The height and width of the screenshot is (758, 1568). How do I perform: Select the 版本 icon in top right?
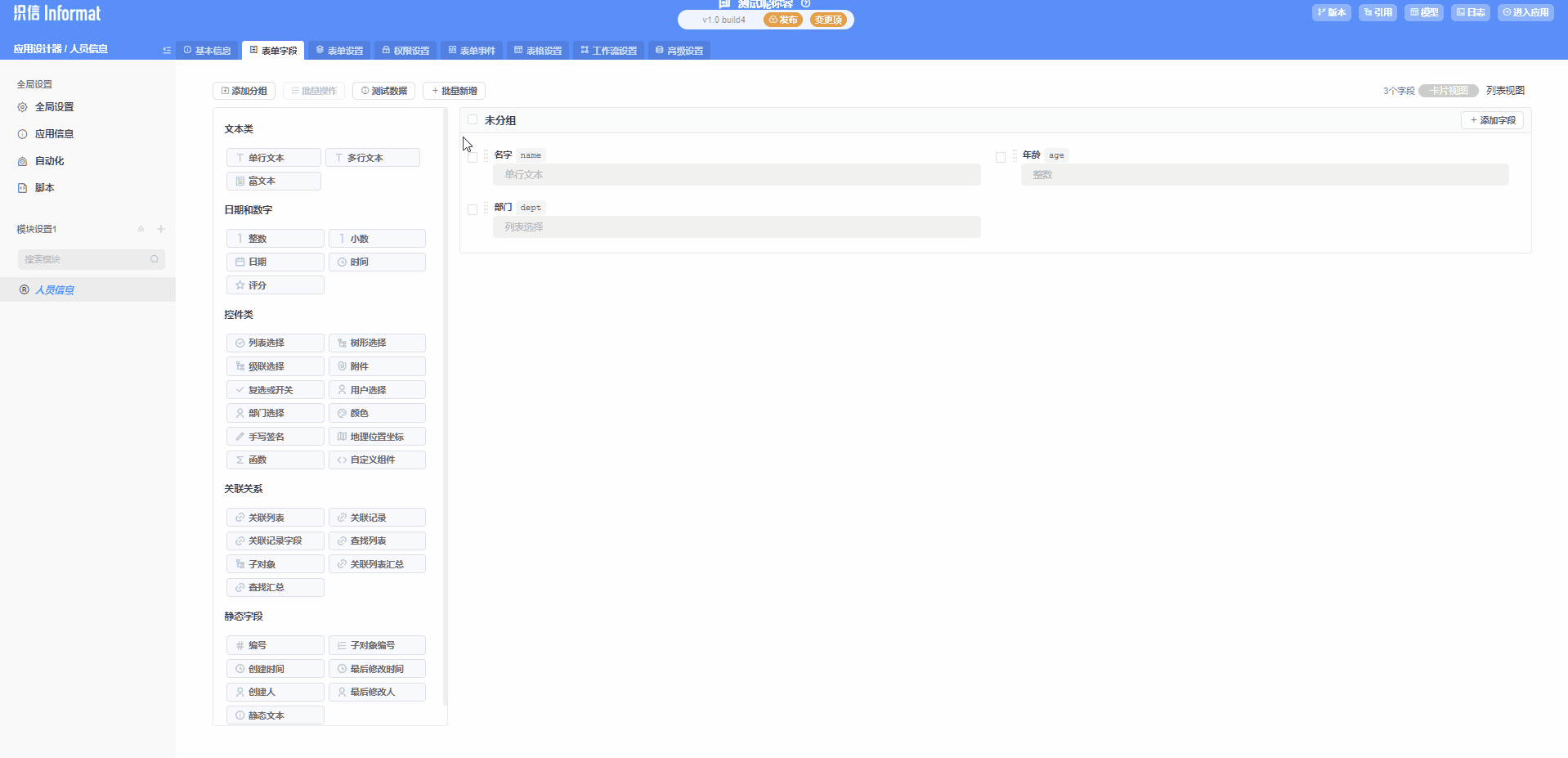coord(1331,12)
